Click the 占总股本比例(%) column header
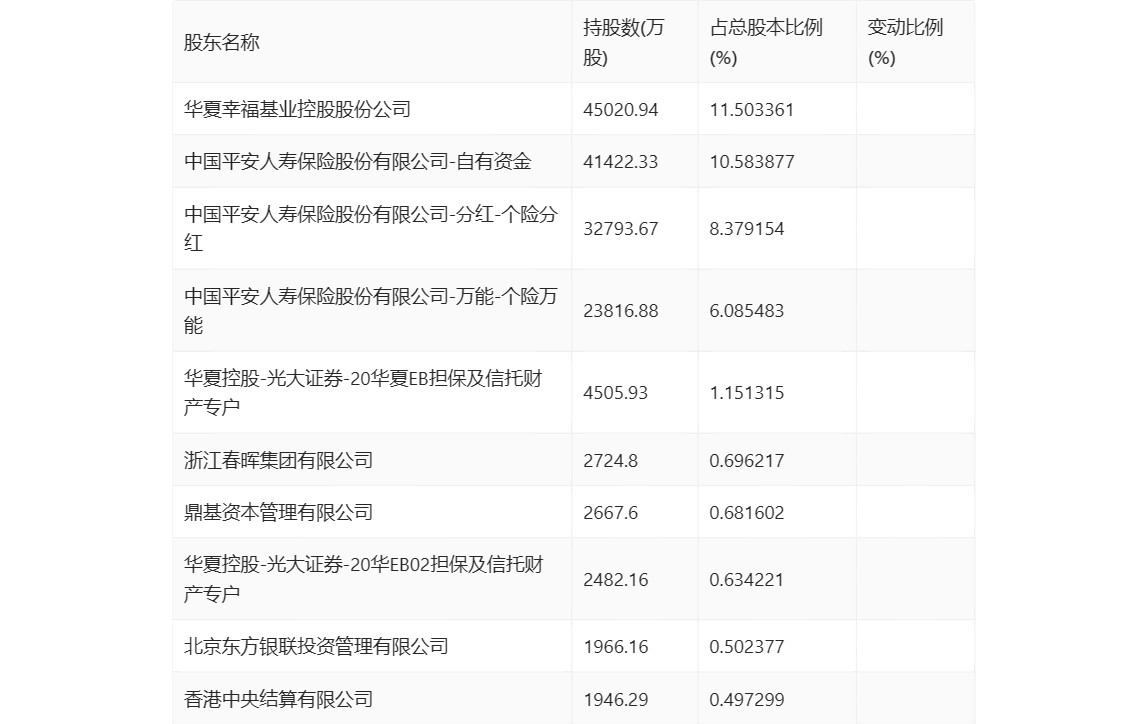Screen dimensions: 1148x724 (x=766, y=42)
